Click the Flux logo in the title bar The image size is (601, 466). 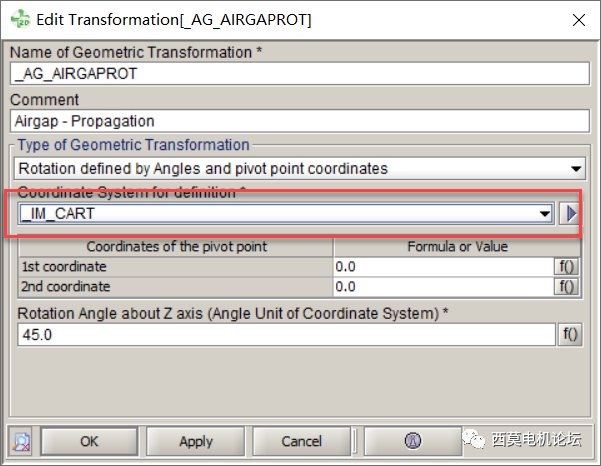click(x=19, y=19)
